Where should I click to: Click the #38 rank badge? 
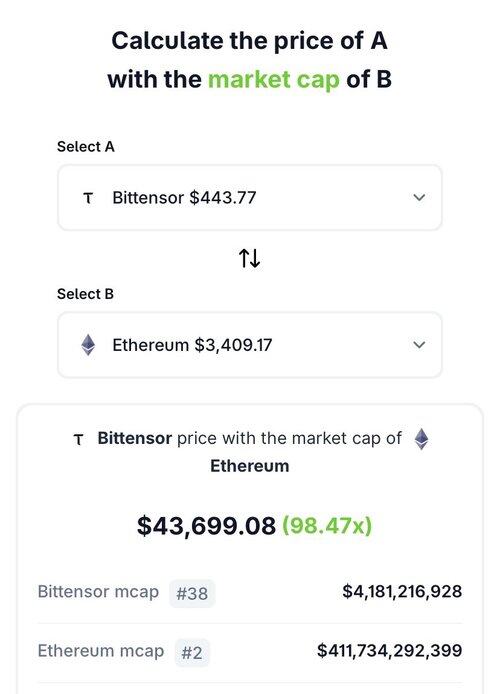[x=192, y=593]
